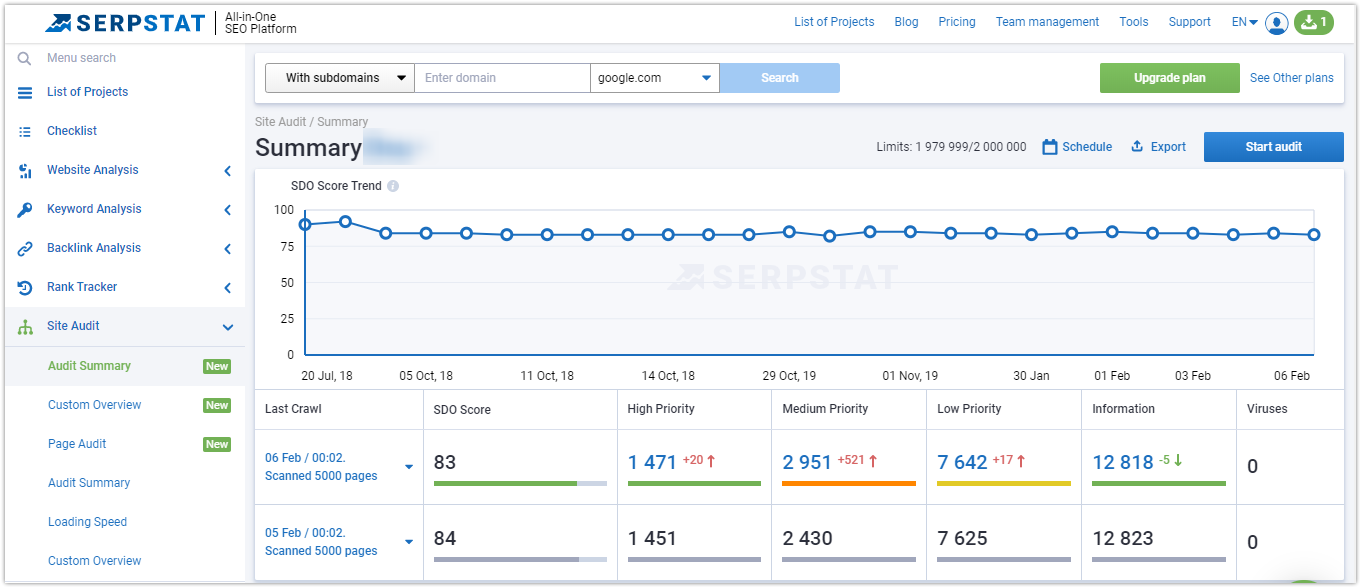Focus the Enter domain input field
Image resolution: width=1361 pixels, height=588 pixels.
pos(501,78)
